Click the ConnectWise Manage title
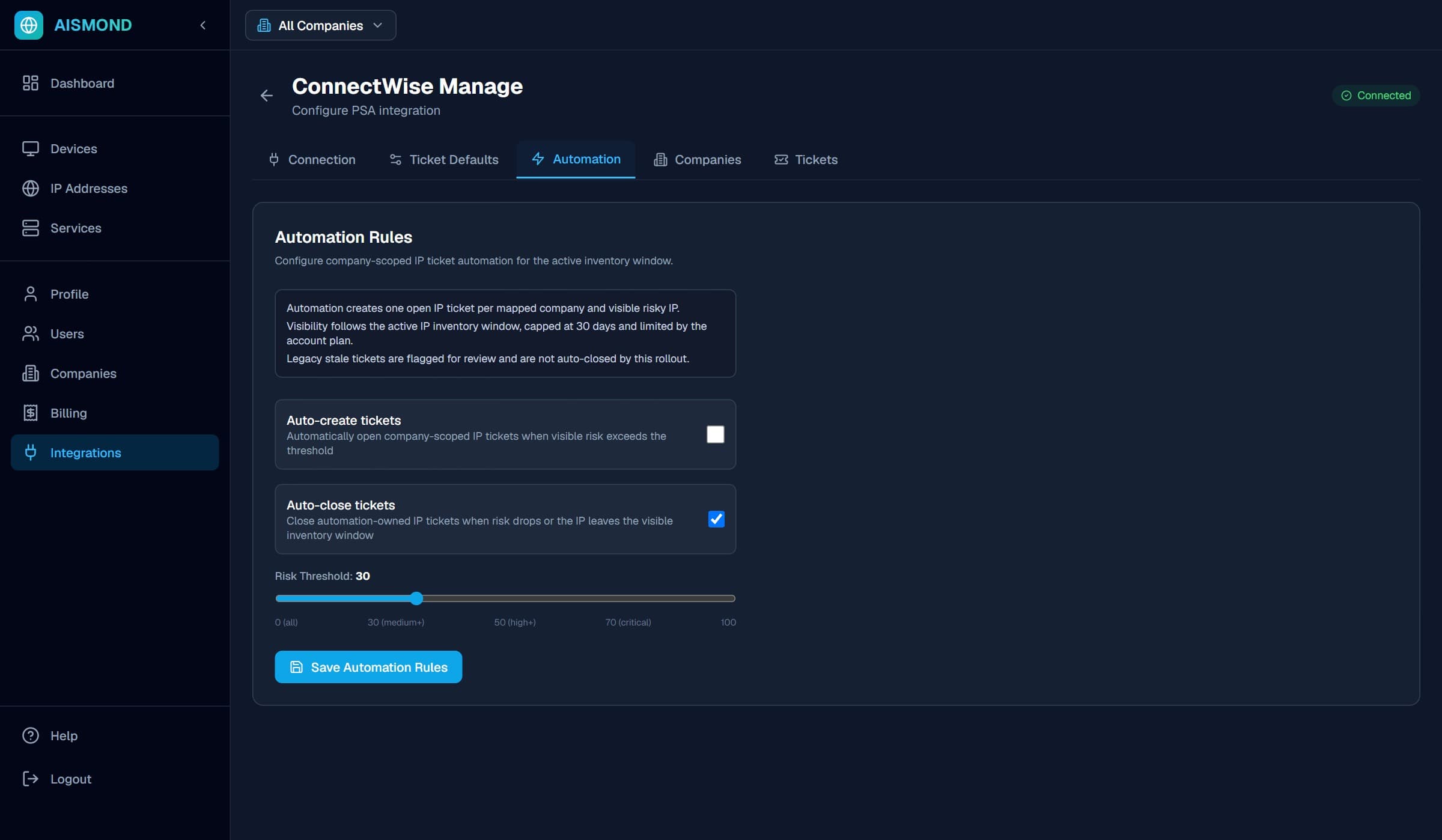Image resolution: width=1442 pixels, height=840 pixels. pos(407,87)
